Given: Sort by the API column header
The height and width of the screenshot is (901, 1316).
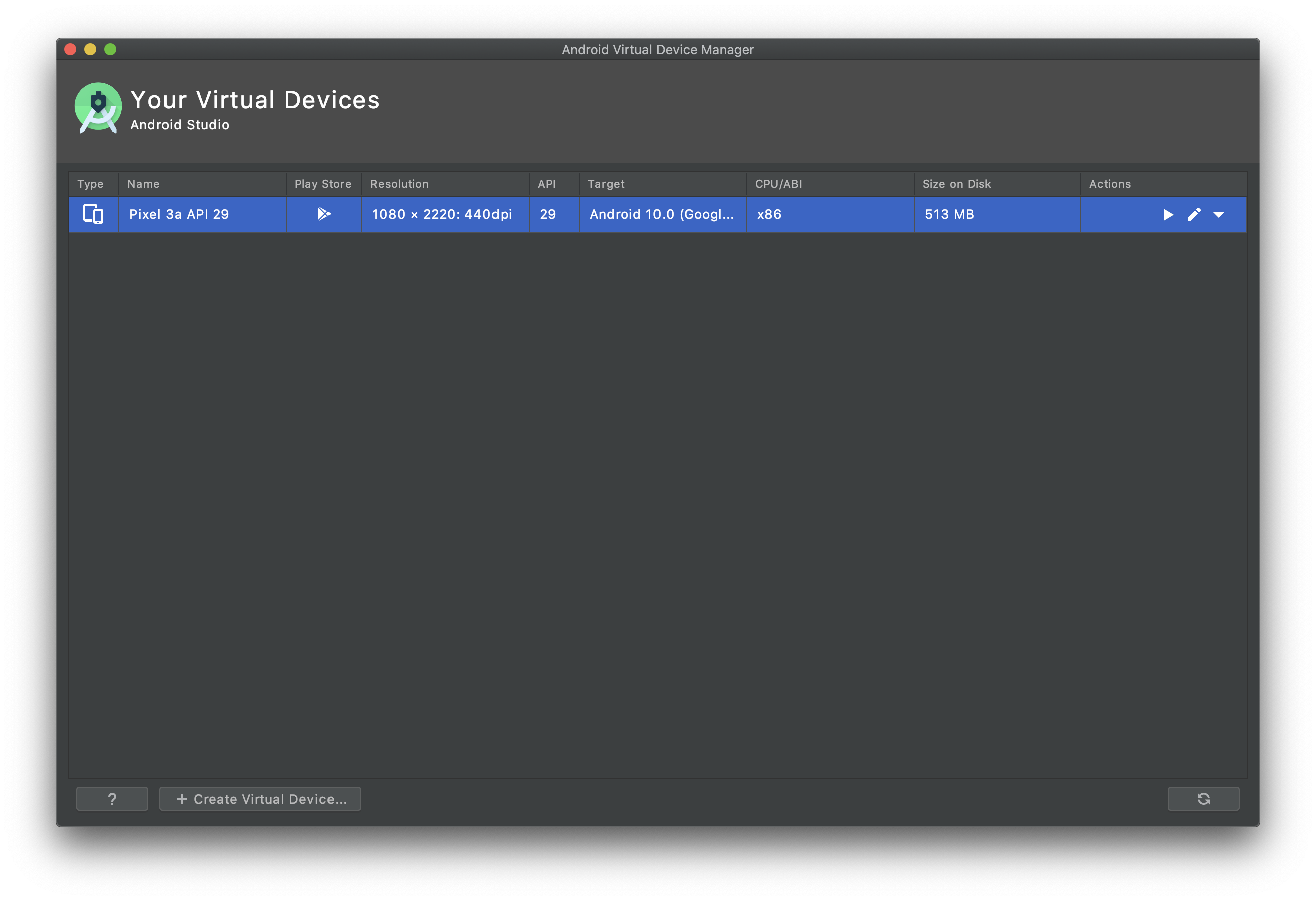Looking at the screenshot, I should click(547, 184).
